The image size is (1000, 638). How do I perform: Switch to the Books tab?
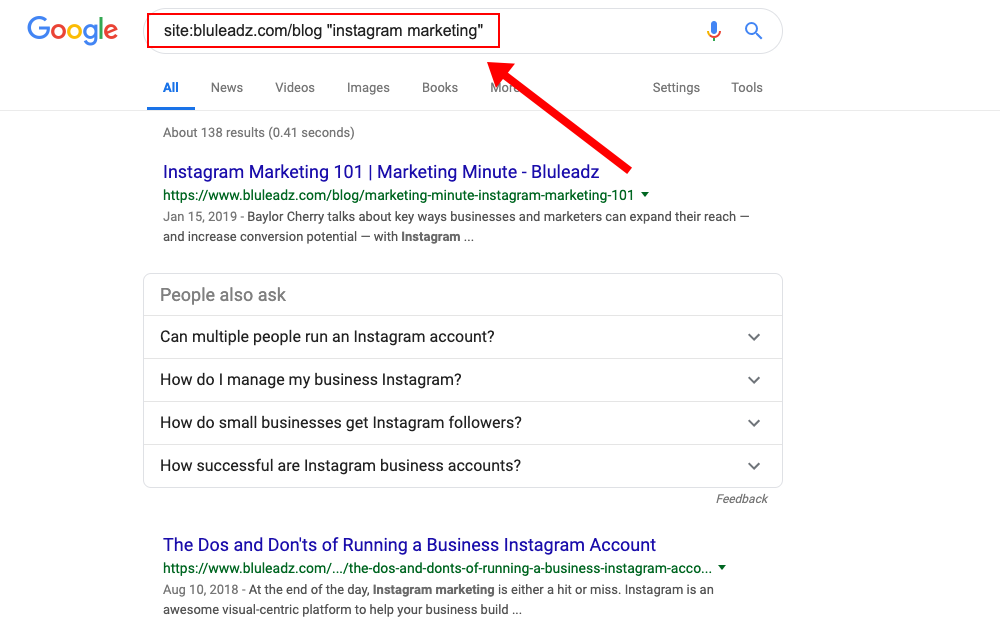[439, 88]
